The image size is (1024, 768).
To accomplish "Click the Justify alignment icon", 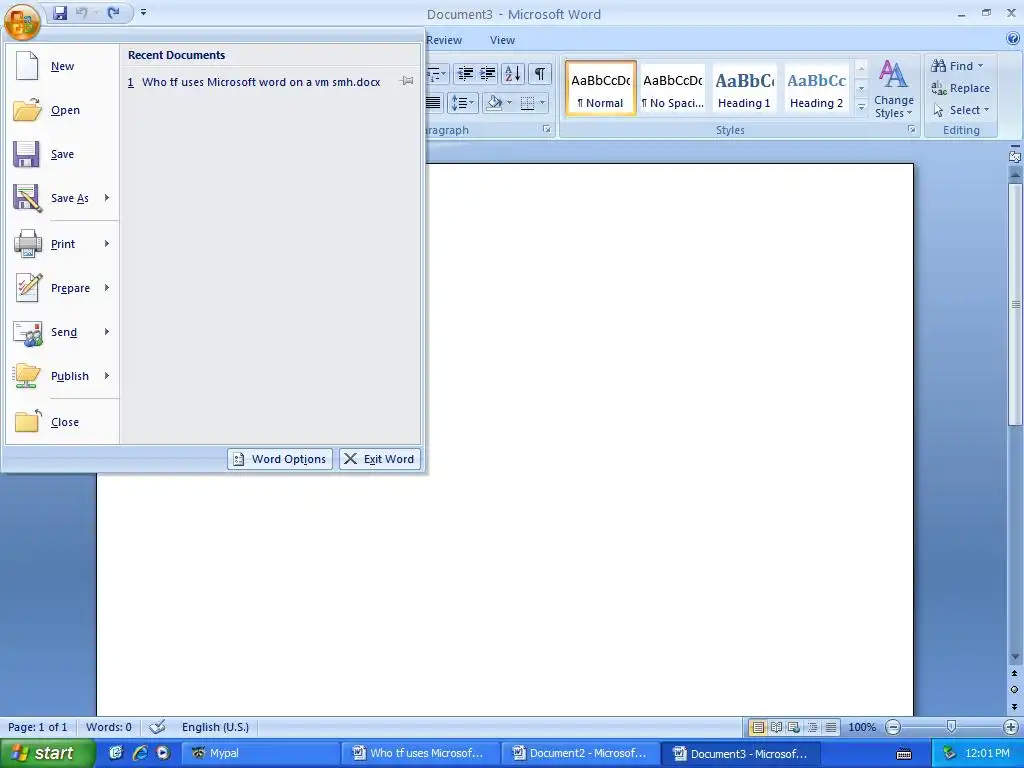I will pyautogui.click(x=434, y=103).
